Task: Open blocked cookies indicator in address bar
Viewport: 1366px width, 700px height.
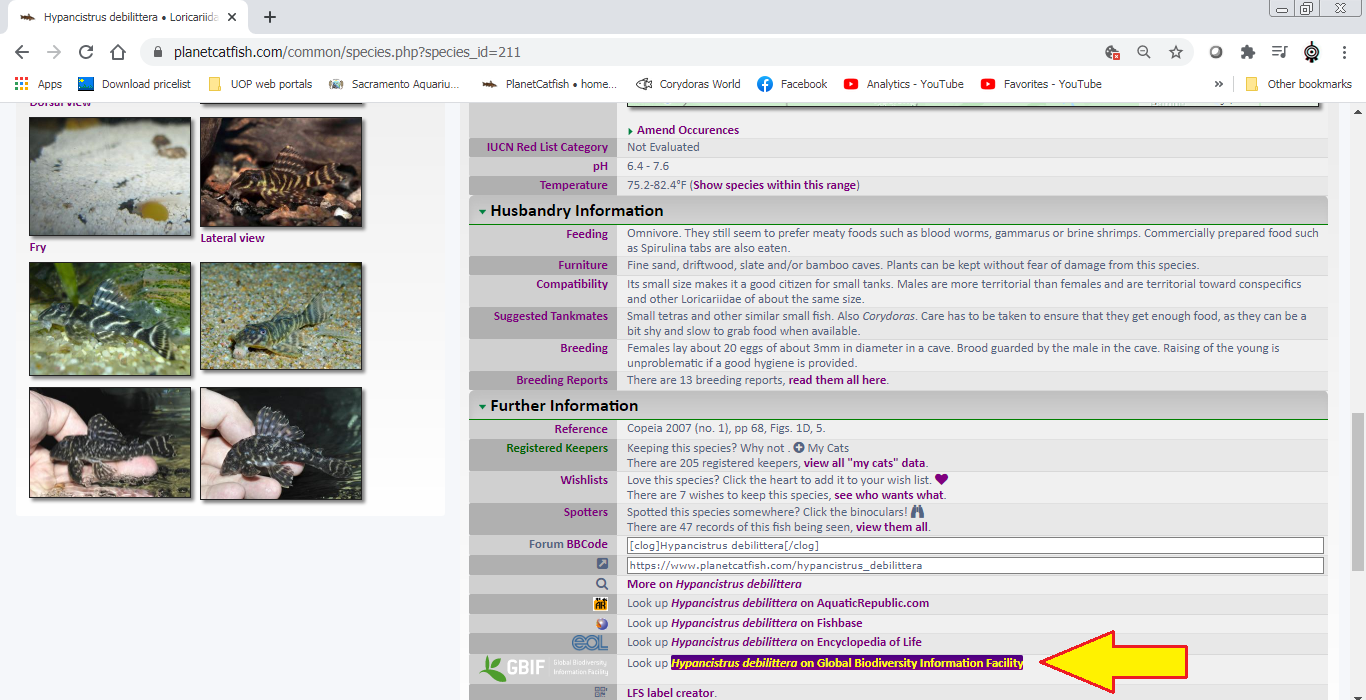Action: 1112,52
